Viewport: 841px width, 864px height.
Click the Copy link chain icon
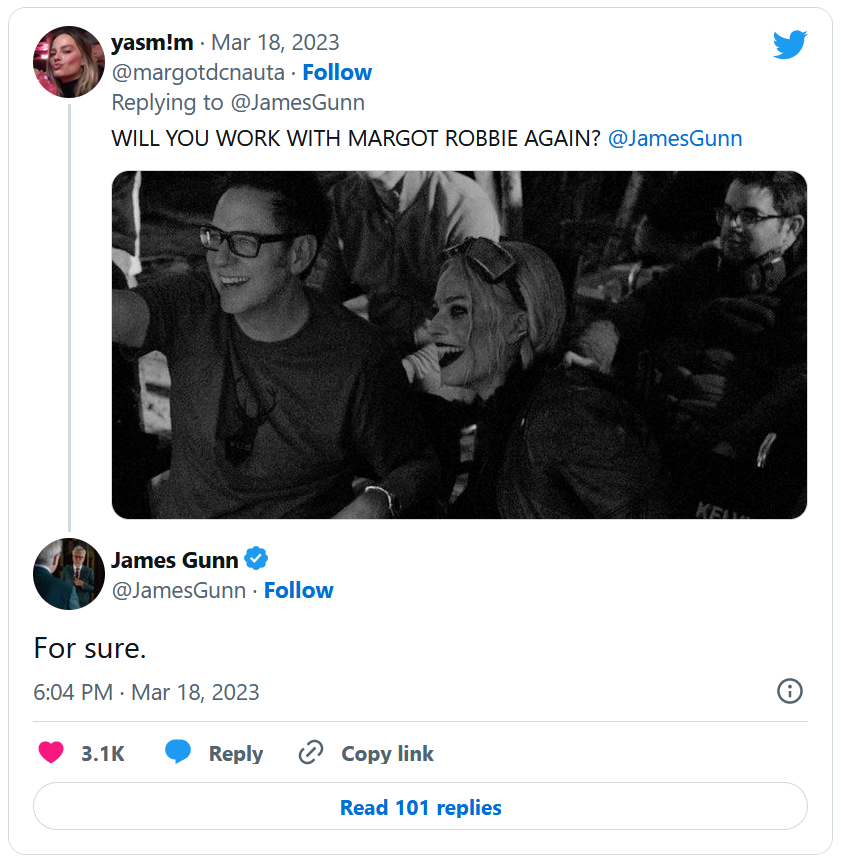311,753
